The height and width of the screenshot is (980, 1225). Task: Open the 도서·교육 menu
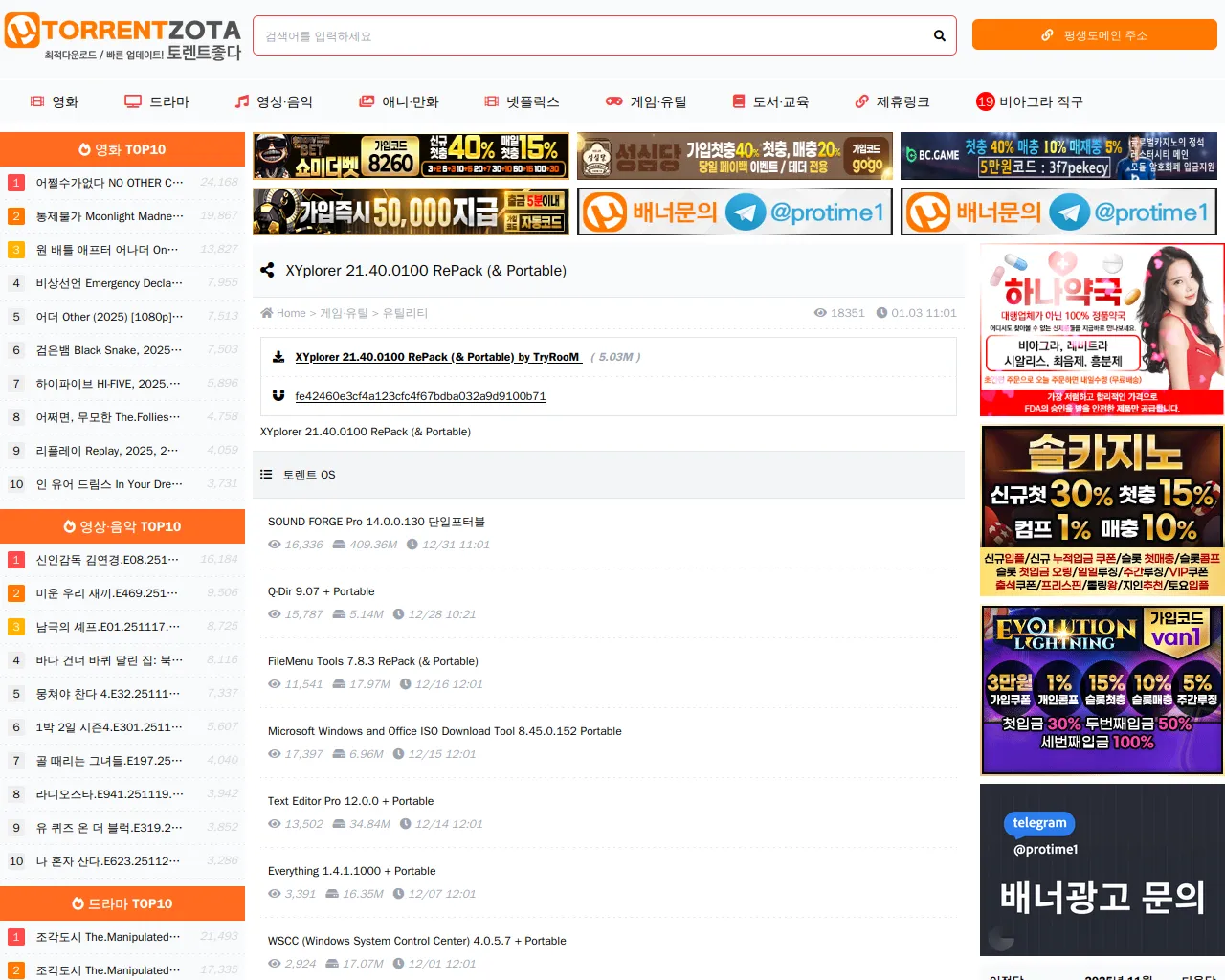(x=770, y=101)
